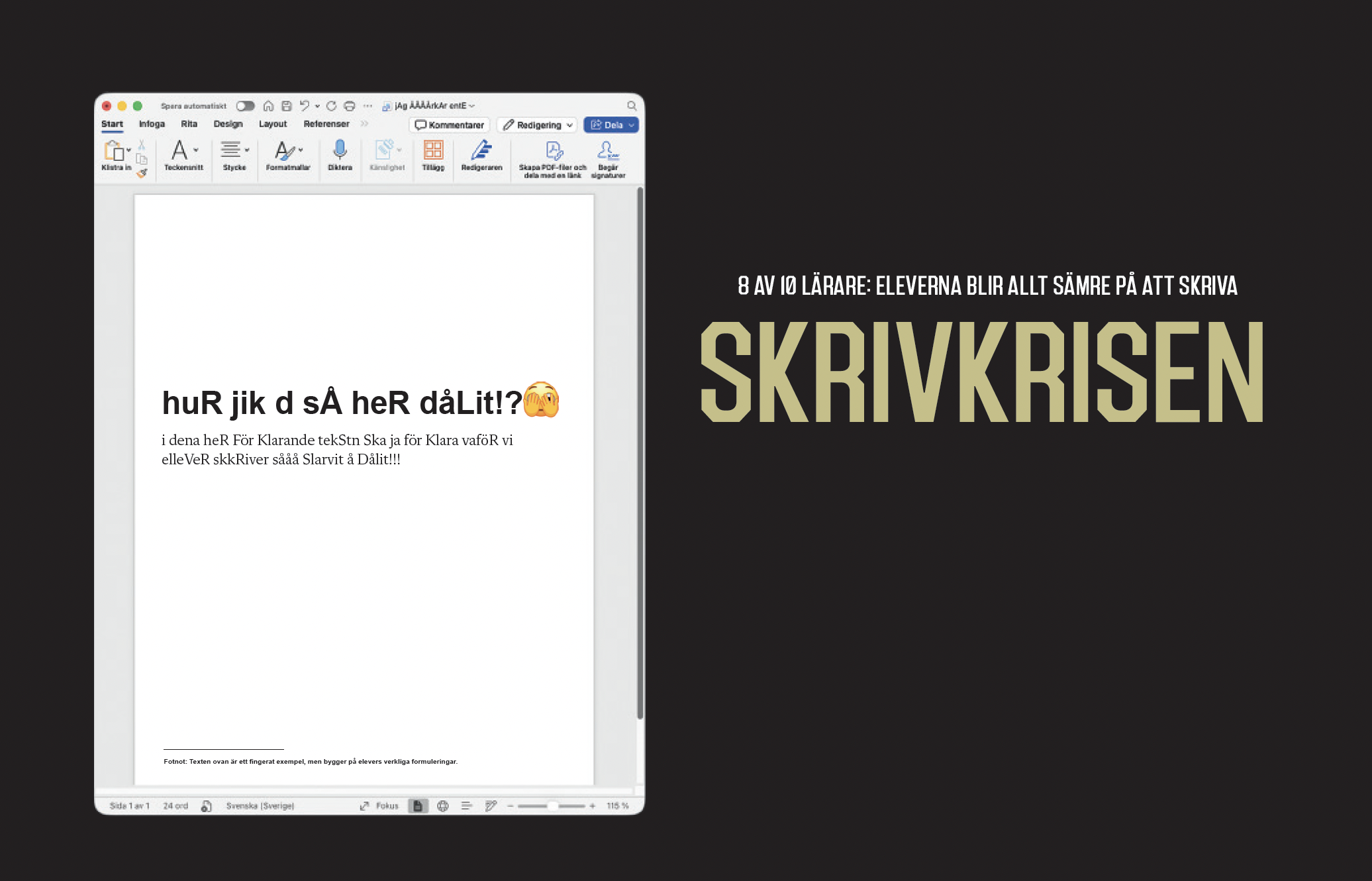Viewport: 1372px width, 881px height.
Task: Open the Dela share dropdown arrow
Action: (631, 125)
